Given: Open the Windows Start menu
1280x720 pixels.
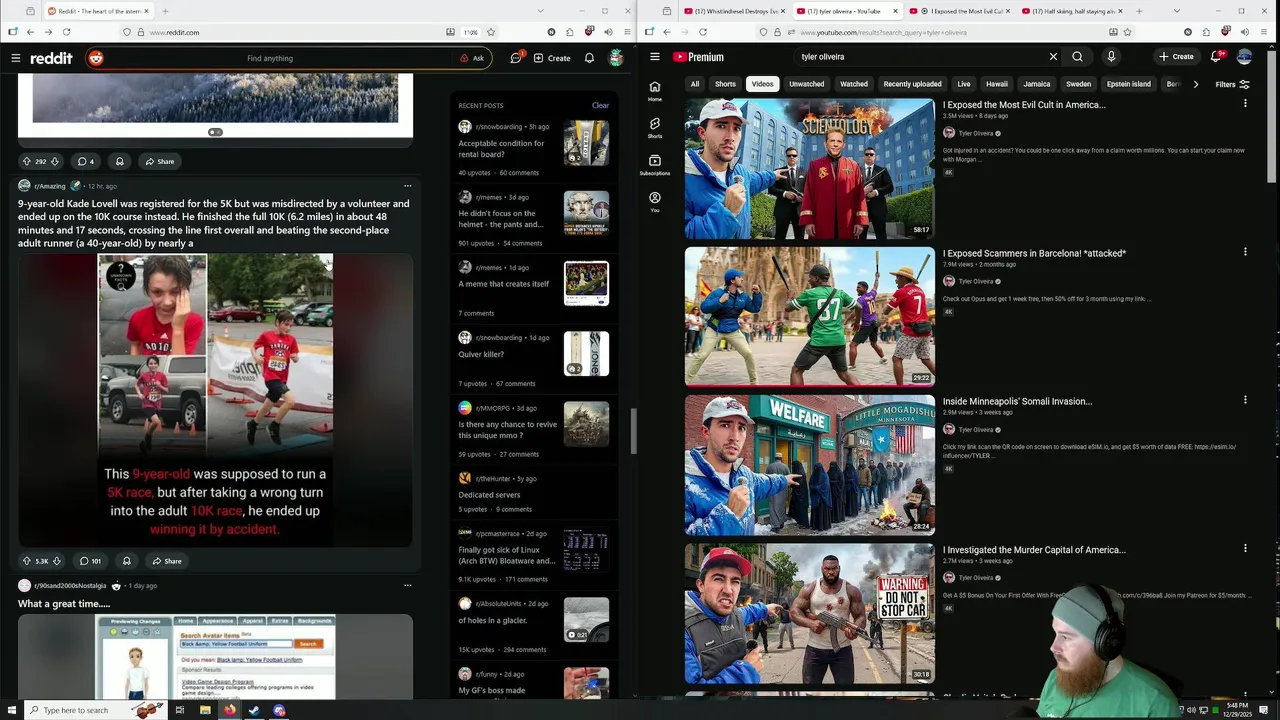Looking at the screenshot, I should point(12,710).
